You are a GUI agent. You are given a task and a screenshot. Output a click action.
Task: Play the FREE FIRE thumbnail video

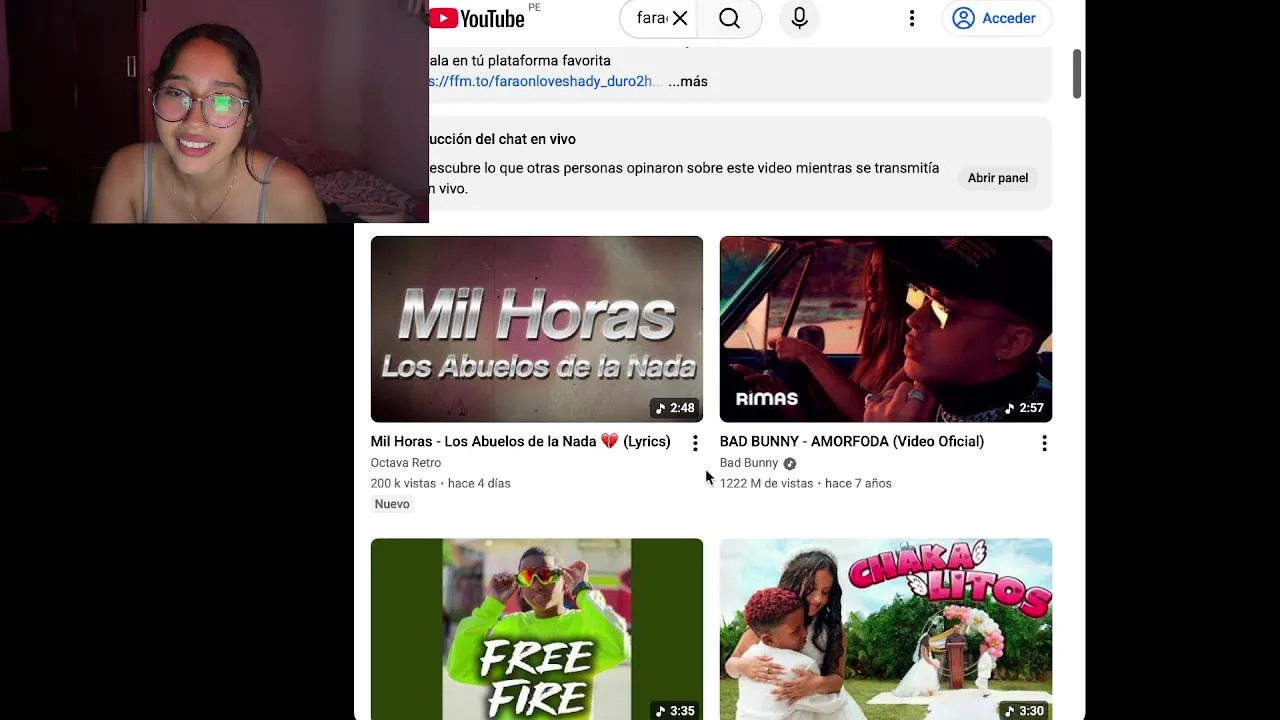click(x=537, y=629)
